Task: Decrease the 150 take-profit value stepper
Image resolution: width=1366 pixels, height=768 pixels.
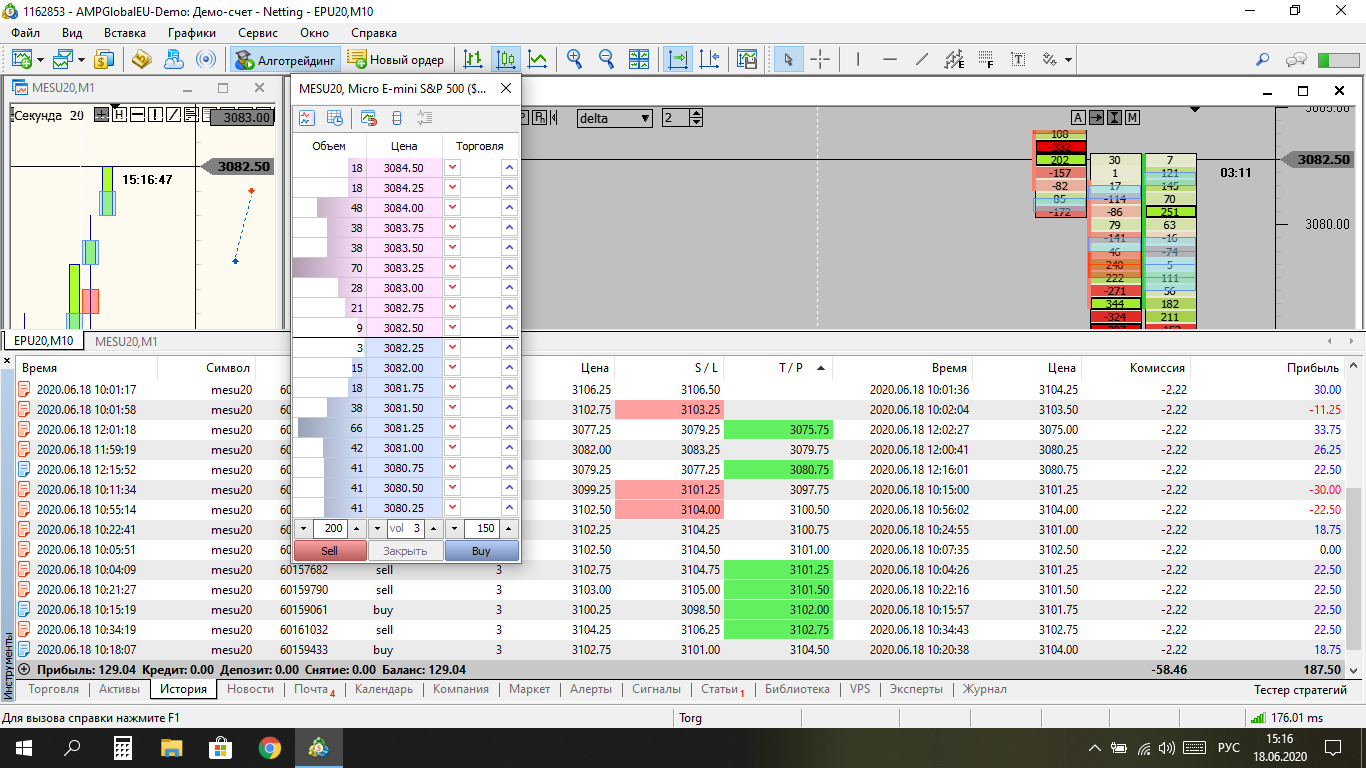Action: click(x=454, y=528)
